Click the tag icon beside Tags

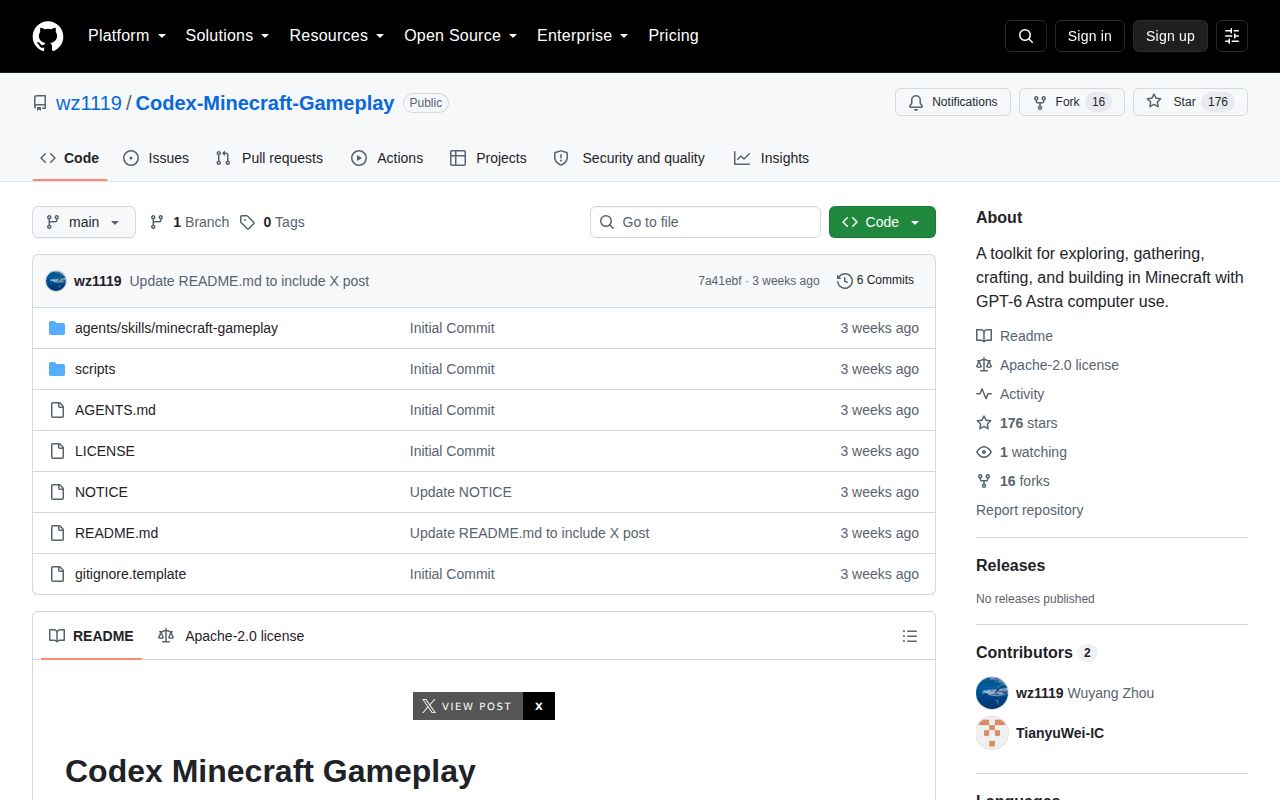247,222
